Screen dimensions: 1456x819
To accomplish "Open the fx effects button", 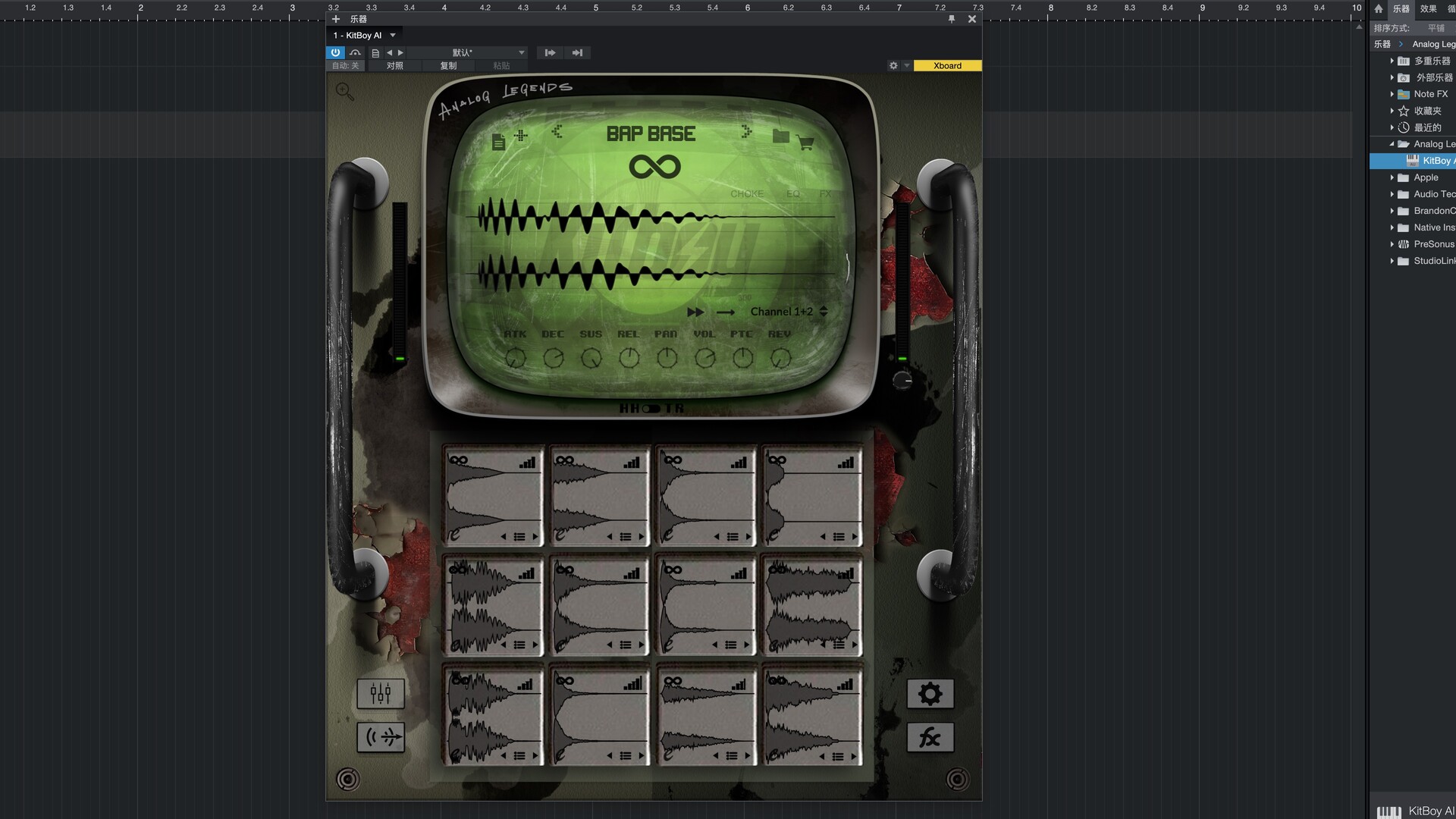I will coord(930,737).
